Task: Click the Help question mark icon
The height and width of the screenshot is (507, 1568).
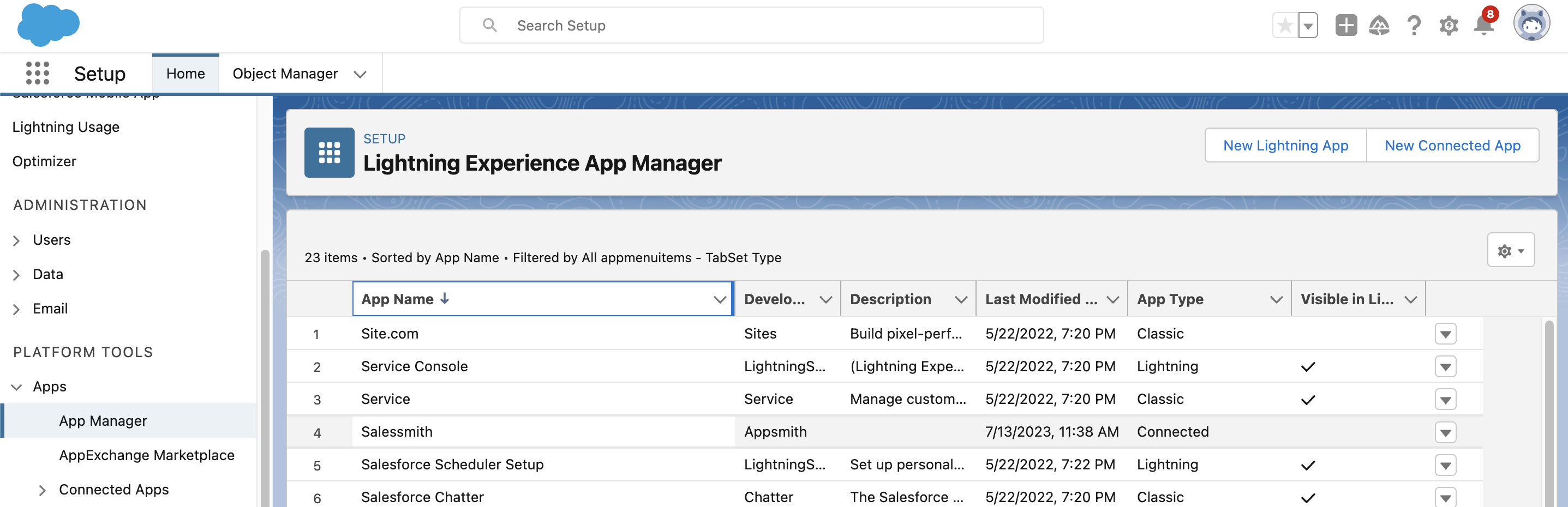Action: tap(1414, 26)
